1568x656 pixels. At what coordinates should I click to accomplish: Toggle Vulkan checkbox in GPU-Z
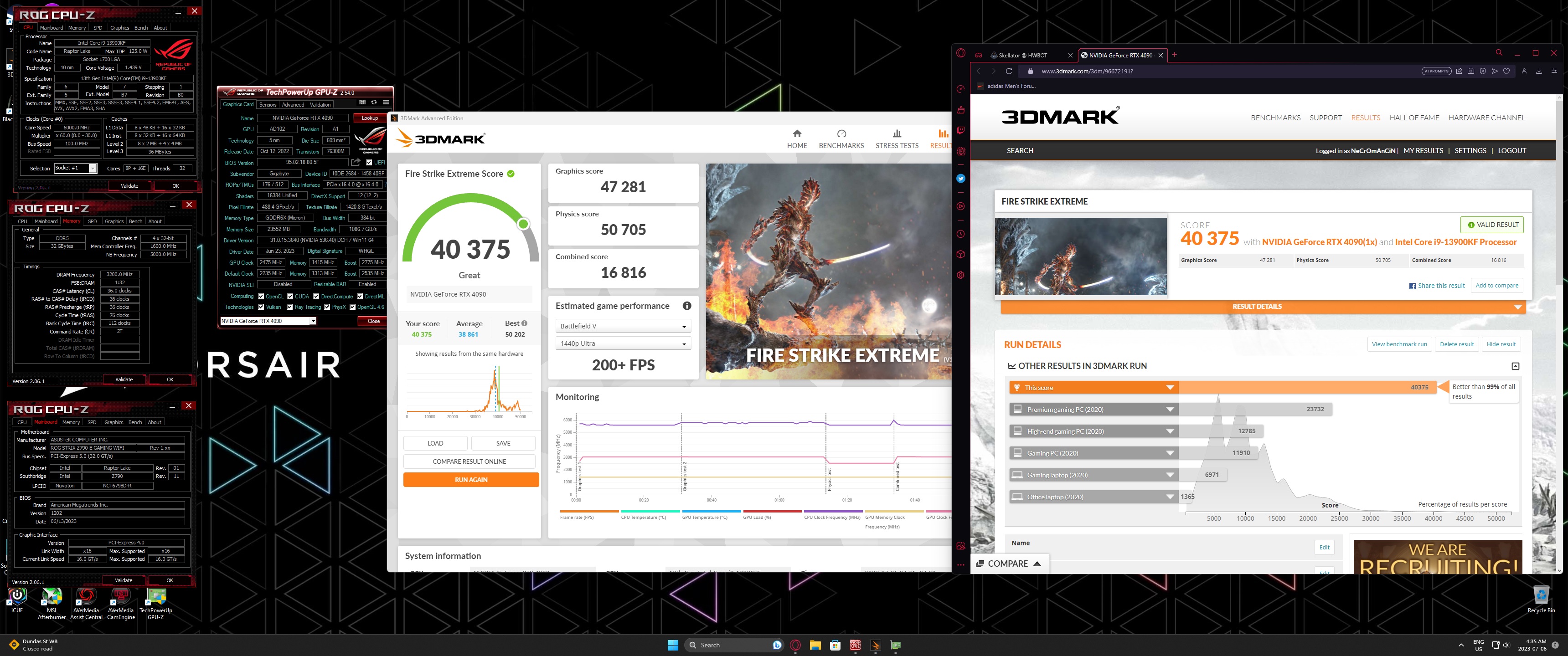[261, 307]
